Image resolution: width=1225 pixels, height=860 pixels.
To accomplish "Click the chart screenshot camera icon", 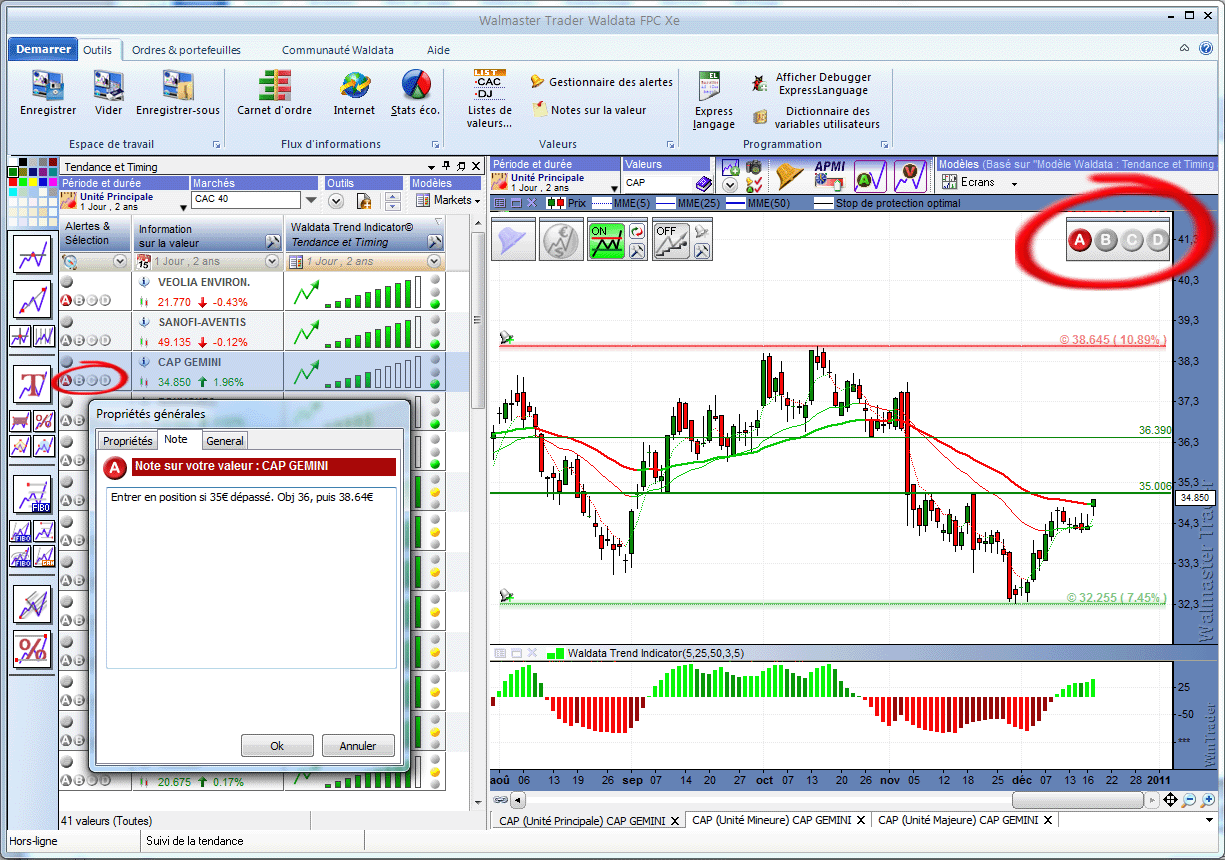I will point(754,166).
